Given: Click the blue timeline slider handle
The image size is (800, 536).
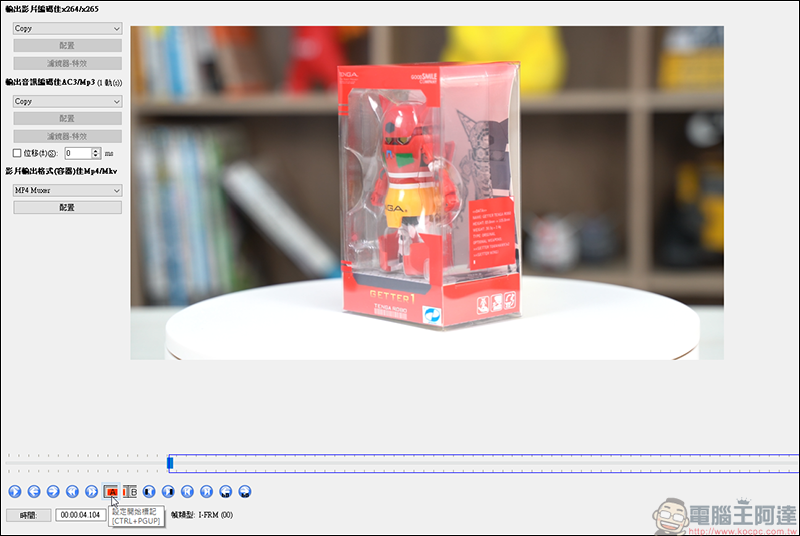Looking at the screenshot, I should [x=170, y=463].
